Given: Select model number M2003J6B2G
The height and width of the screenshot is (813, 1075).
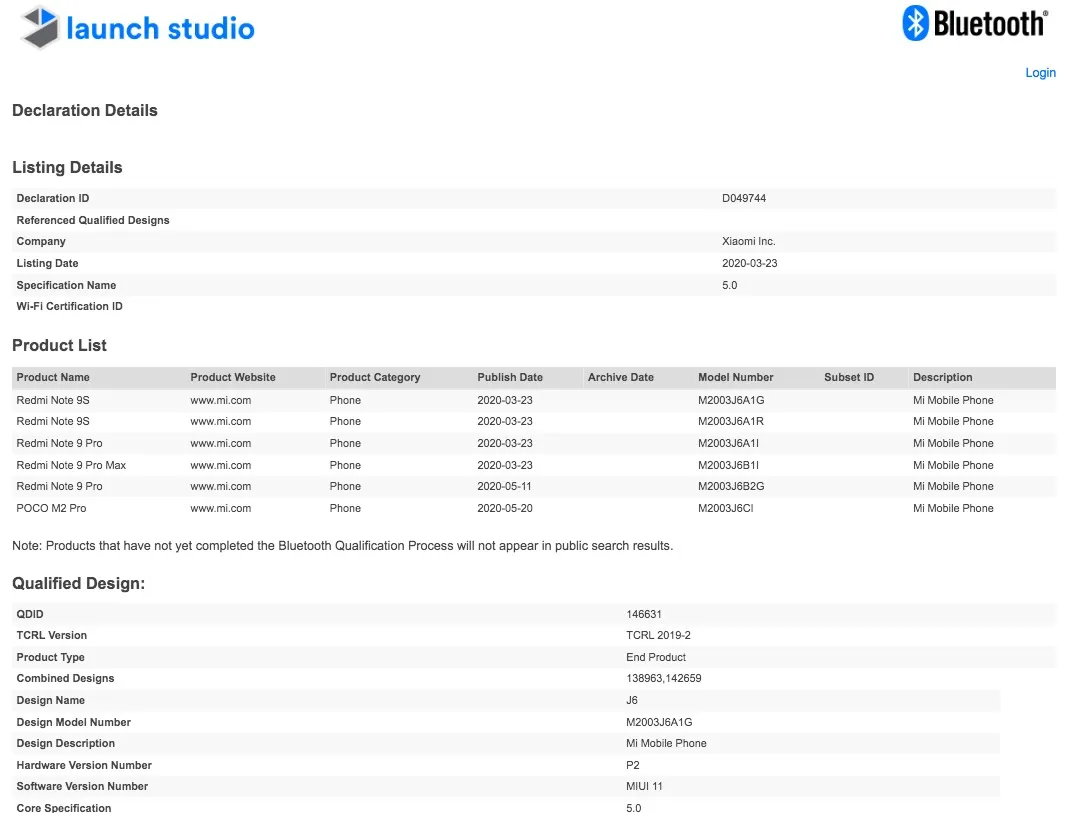Looking at the screenshot, I should click(731, 486).
